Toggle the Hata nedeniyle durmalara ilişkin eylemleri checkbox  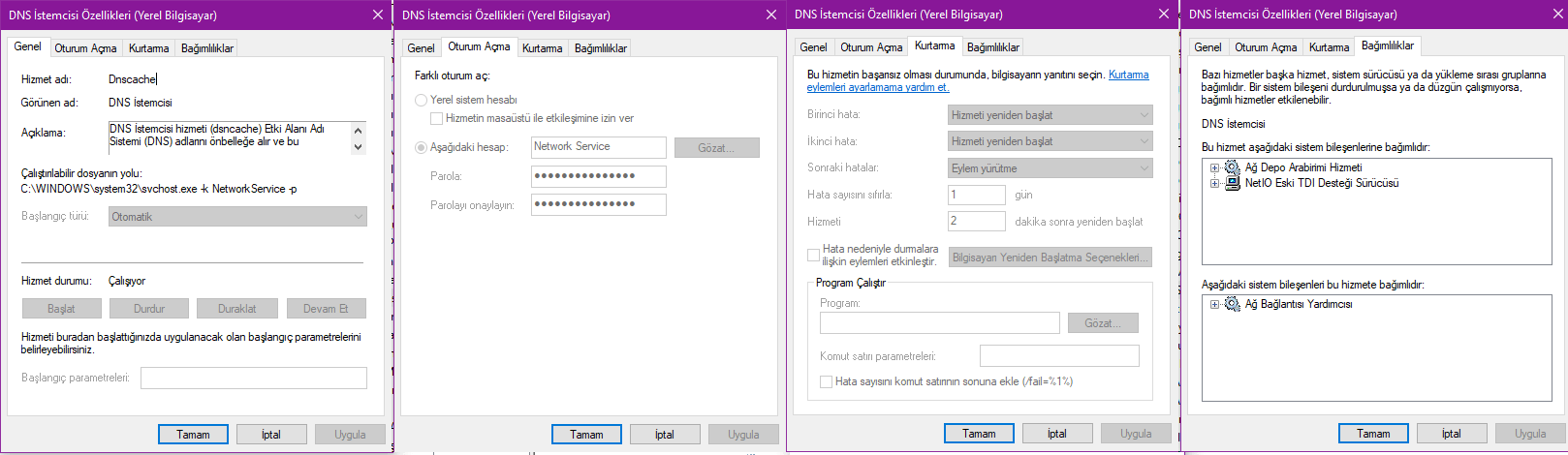coord(813,256)
